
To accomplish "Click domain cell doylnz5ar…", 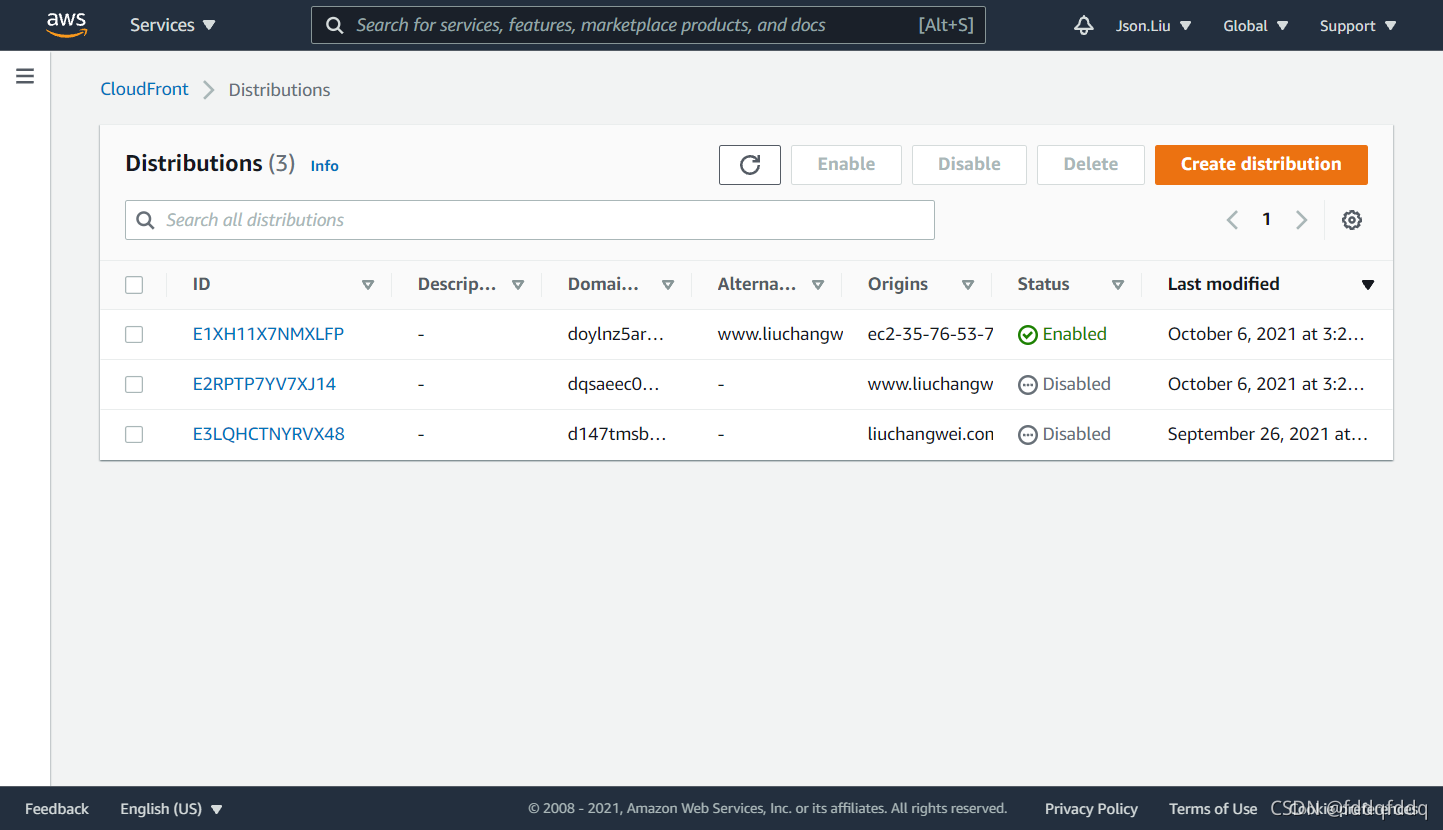I will (615, 335).
